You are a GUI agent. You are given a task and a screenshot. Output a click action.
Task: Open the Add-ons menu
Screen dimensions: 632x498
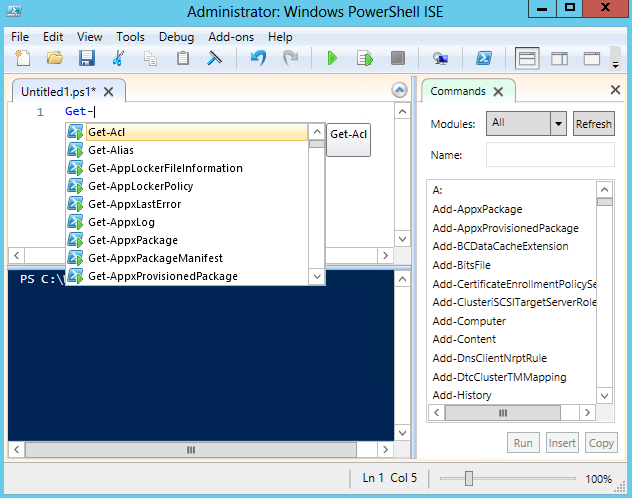[231, 37]
